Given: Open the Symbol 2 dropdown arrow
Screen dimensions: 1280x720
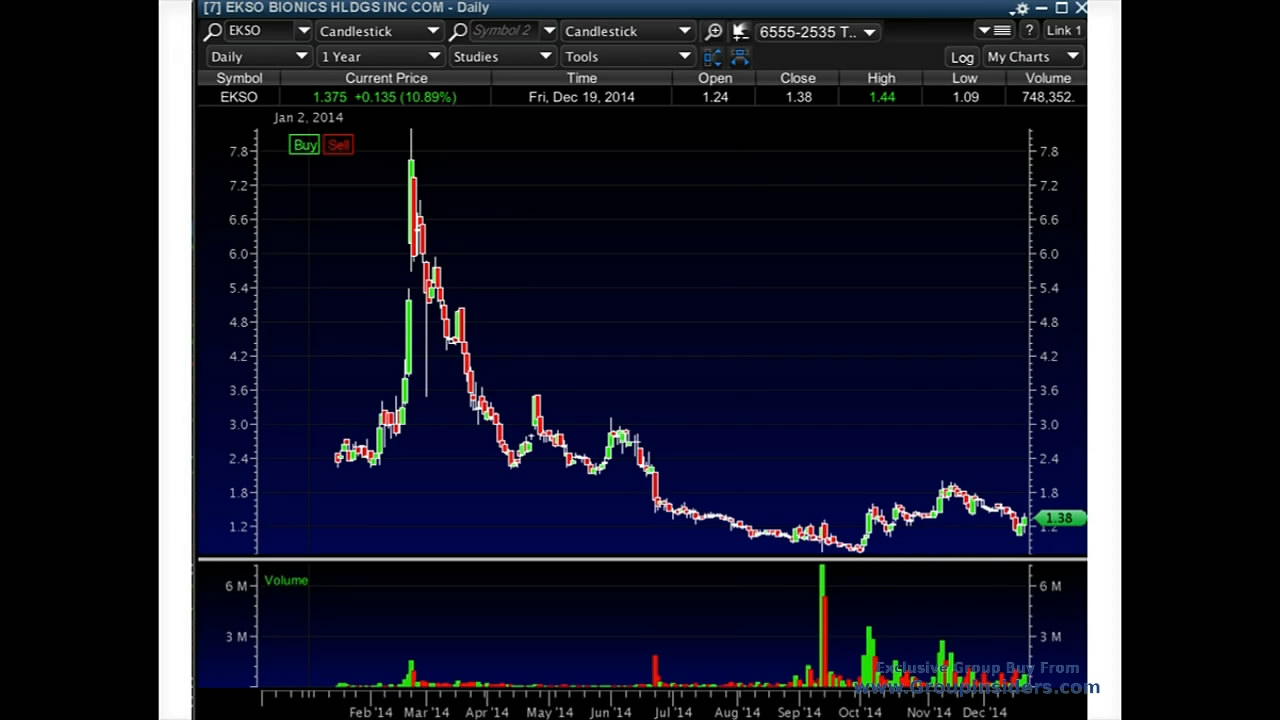Looking at the screenshot, I should [x=548, y=31].
